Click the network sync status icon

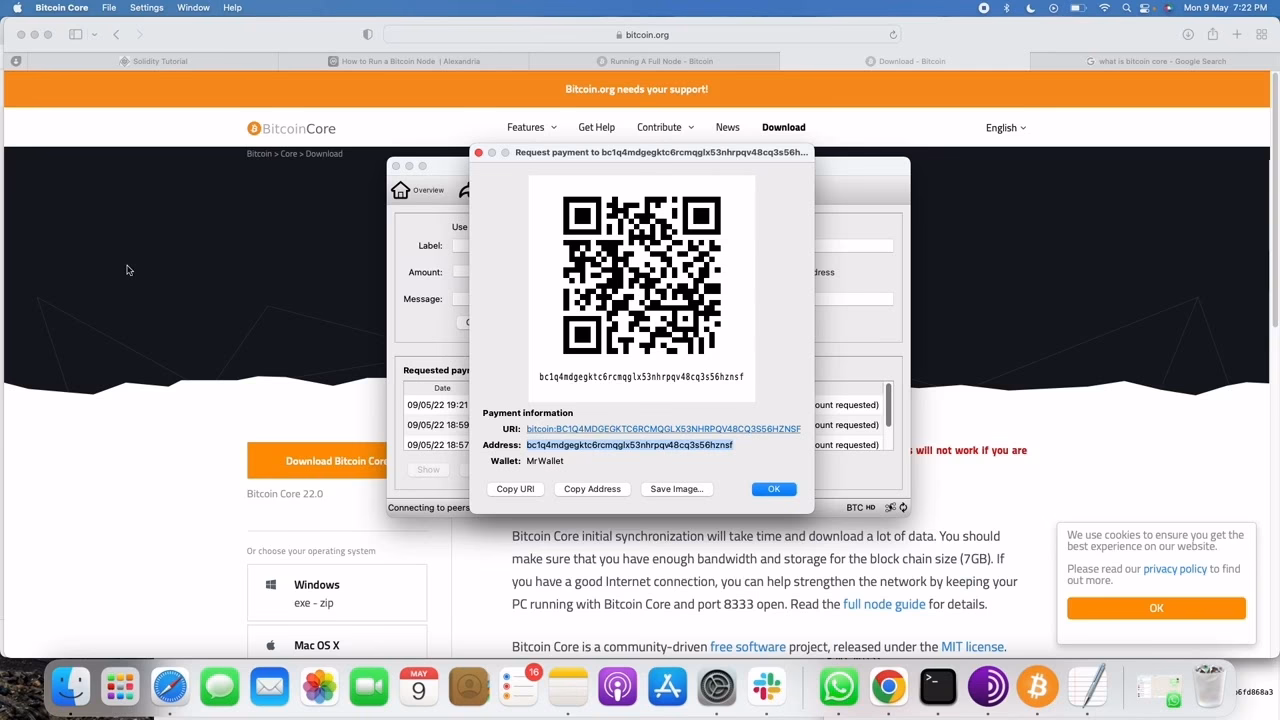pyautogui.click(x=903, y=508)
